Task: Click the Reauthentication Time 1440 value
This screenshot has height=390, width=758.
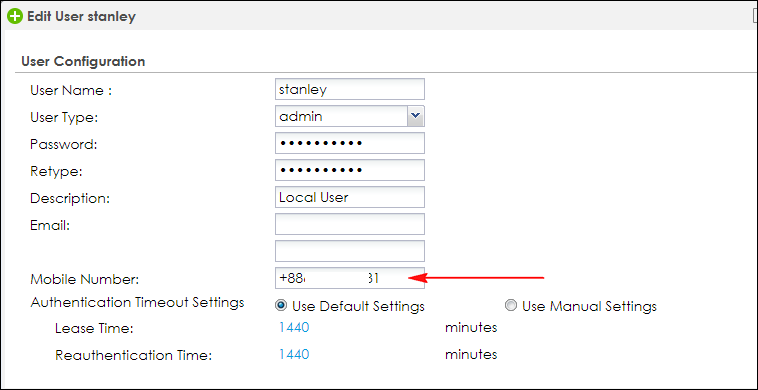Action: point(294,355)
